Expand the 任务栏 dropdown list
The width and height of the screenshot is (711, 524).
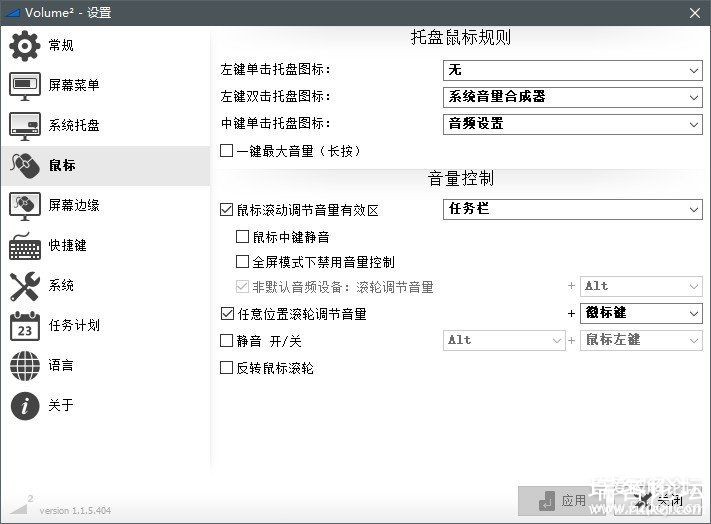click(x=572, y=210)
